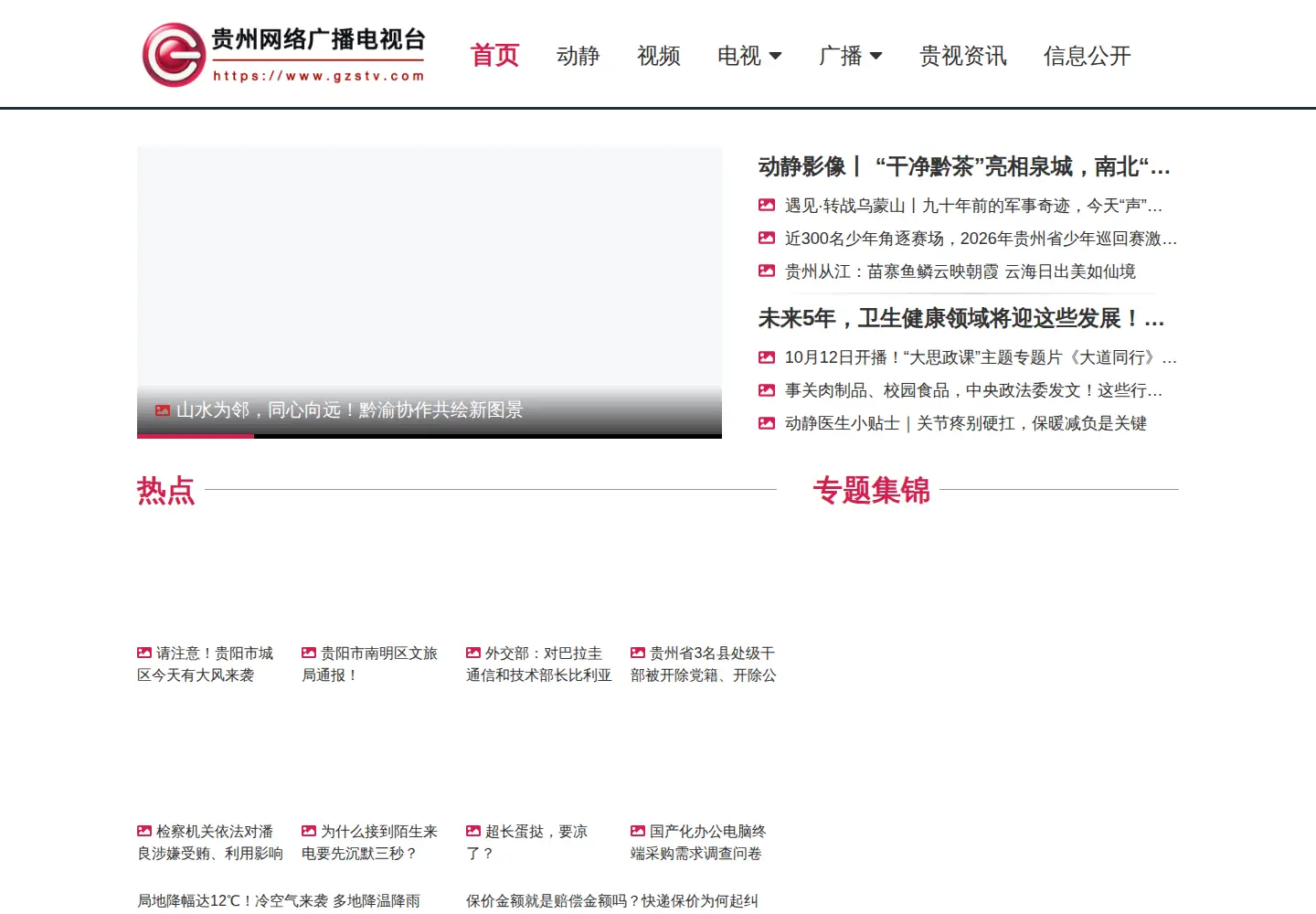Click the picture icon in carousel caption
The width and height of the screenshot is (1316, 914).
pyautogui.click(x=163, y=410)
